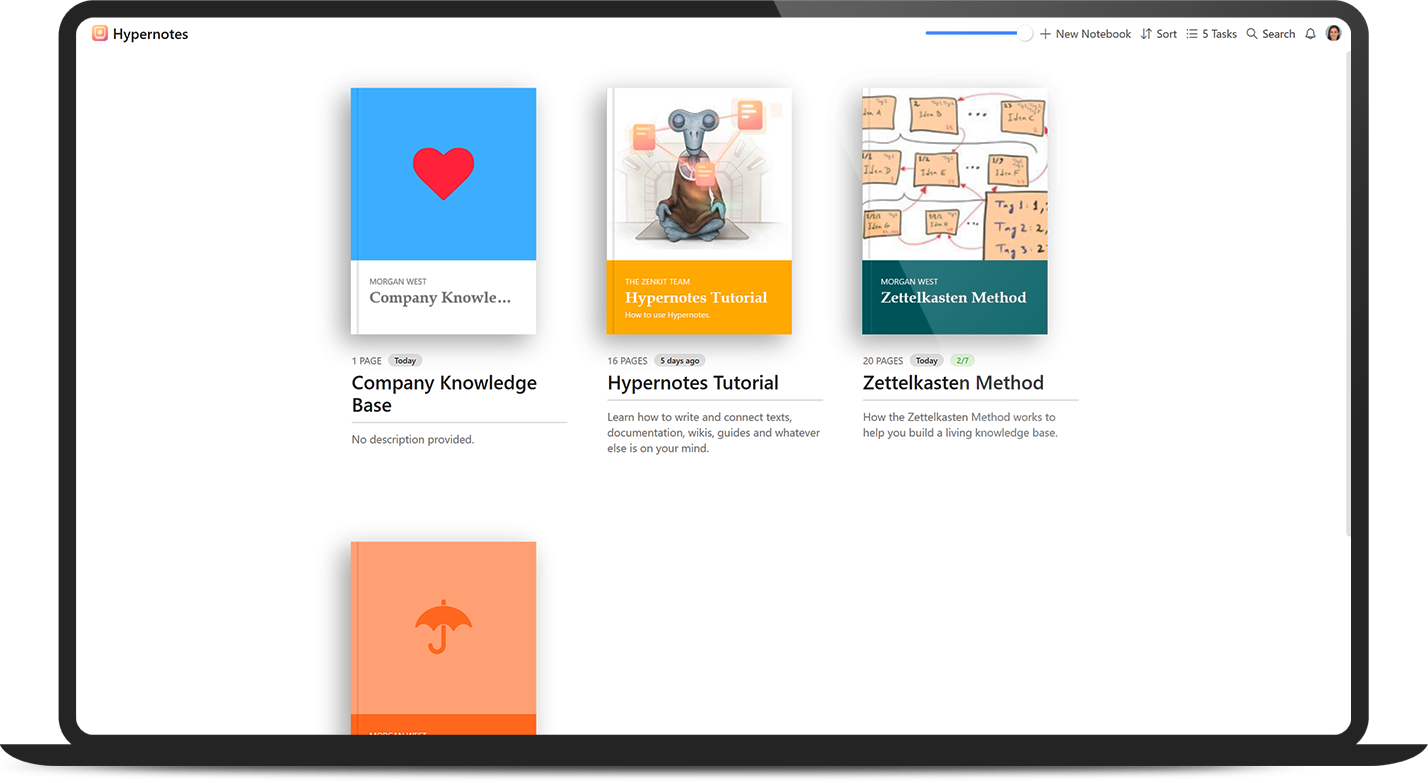Screen dimensions: 1428x783
Task: Click the Hypernotes app title
Action: (x=150, y=34)
